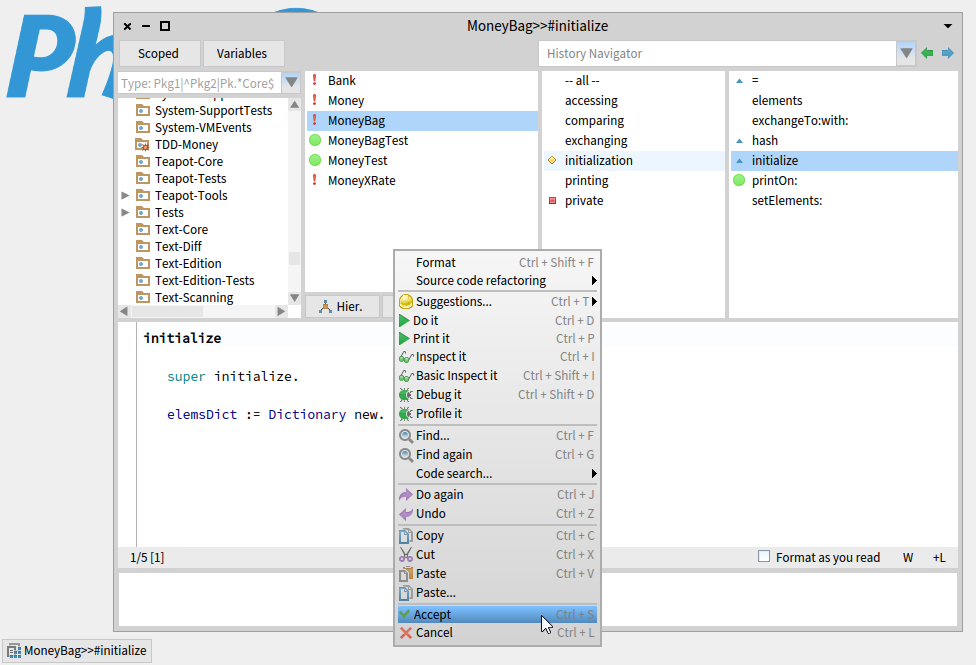Click the Variables button

click(x=243, y=54)
